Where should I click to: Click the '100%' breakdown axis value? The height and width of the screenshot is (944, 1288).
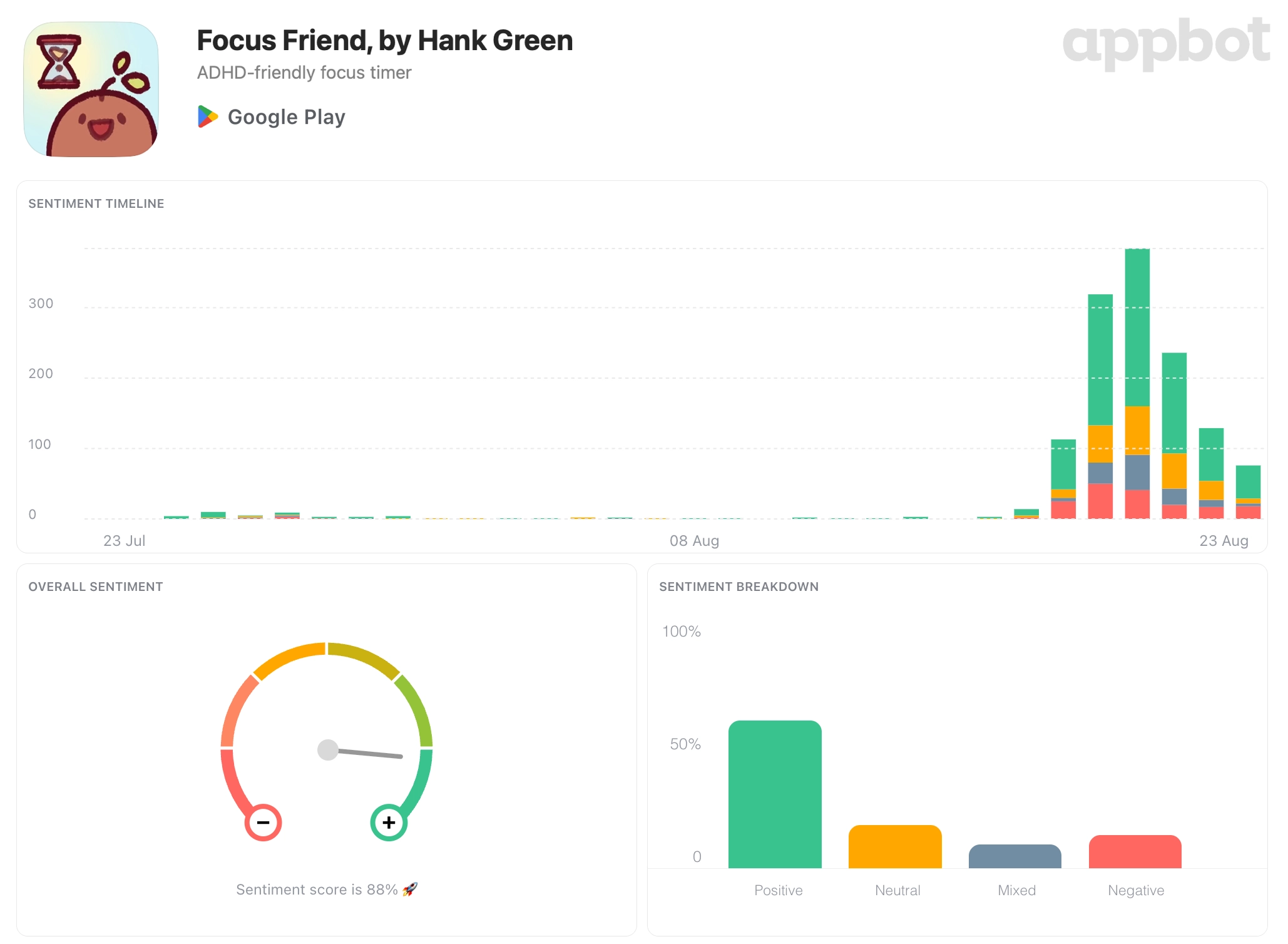[x=682, y=632]
